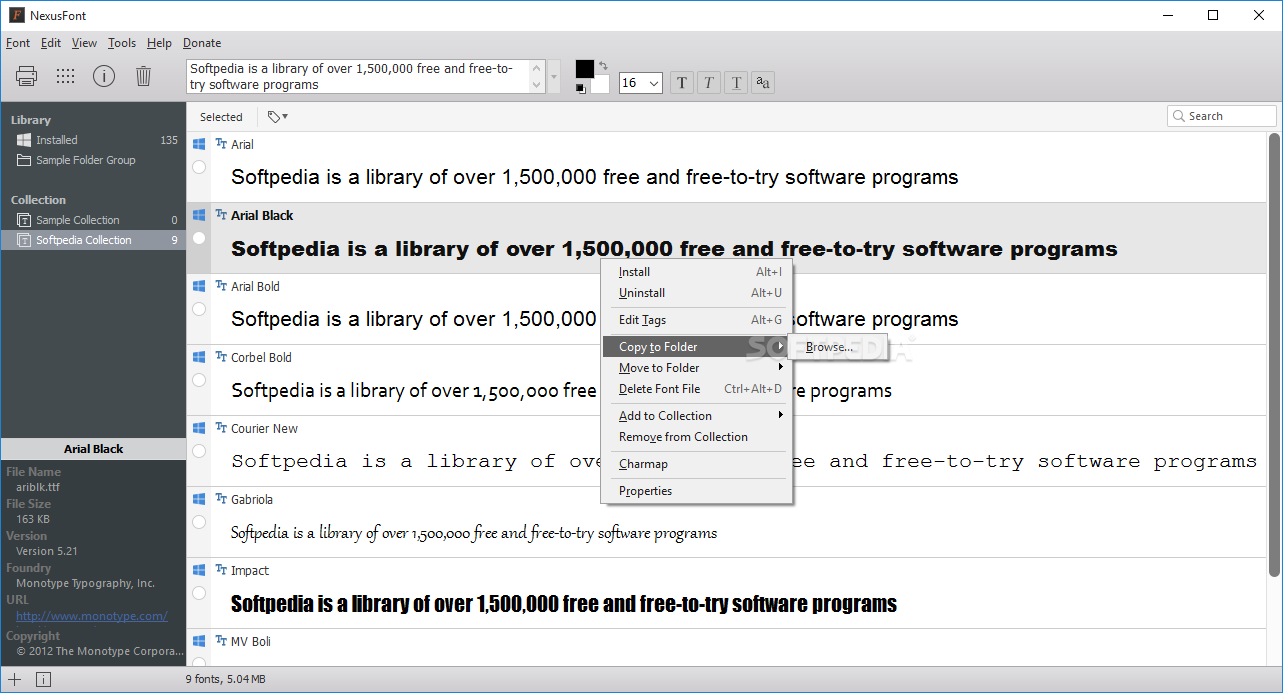Choose Install from the context menu

696,272
